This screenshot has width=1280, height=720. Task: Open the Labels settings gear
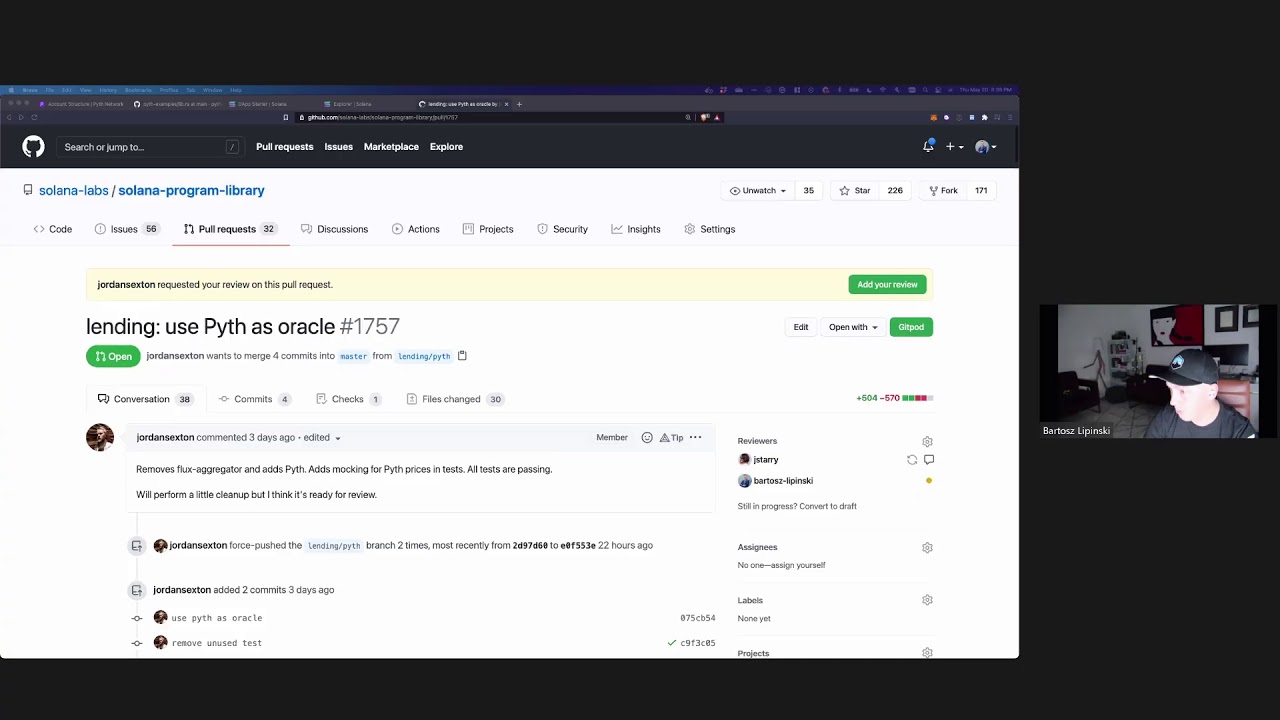point(927,600)
